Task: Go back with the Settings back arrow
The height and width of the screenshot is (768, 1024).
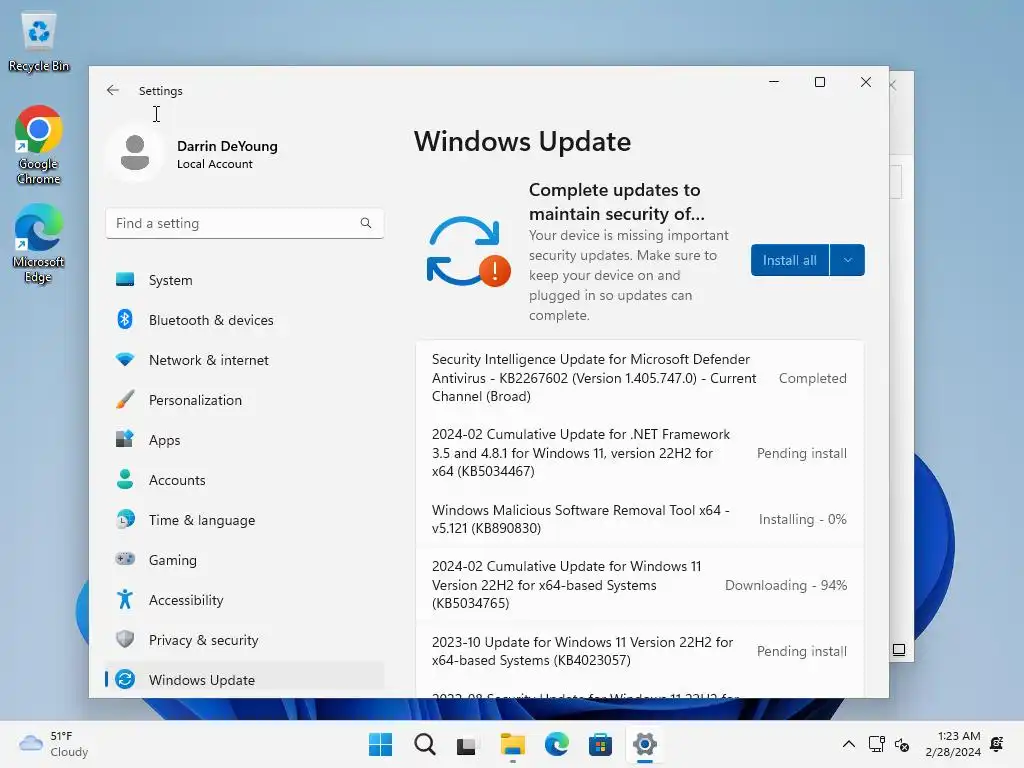Action: 113,90
